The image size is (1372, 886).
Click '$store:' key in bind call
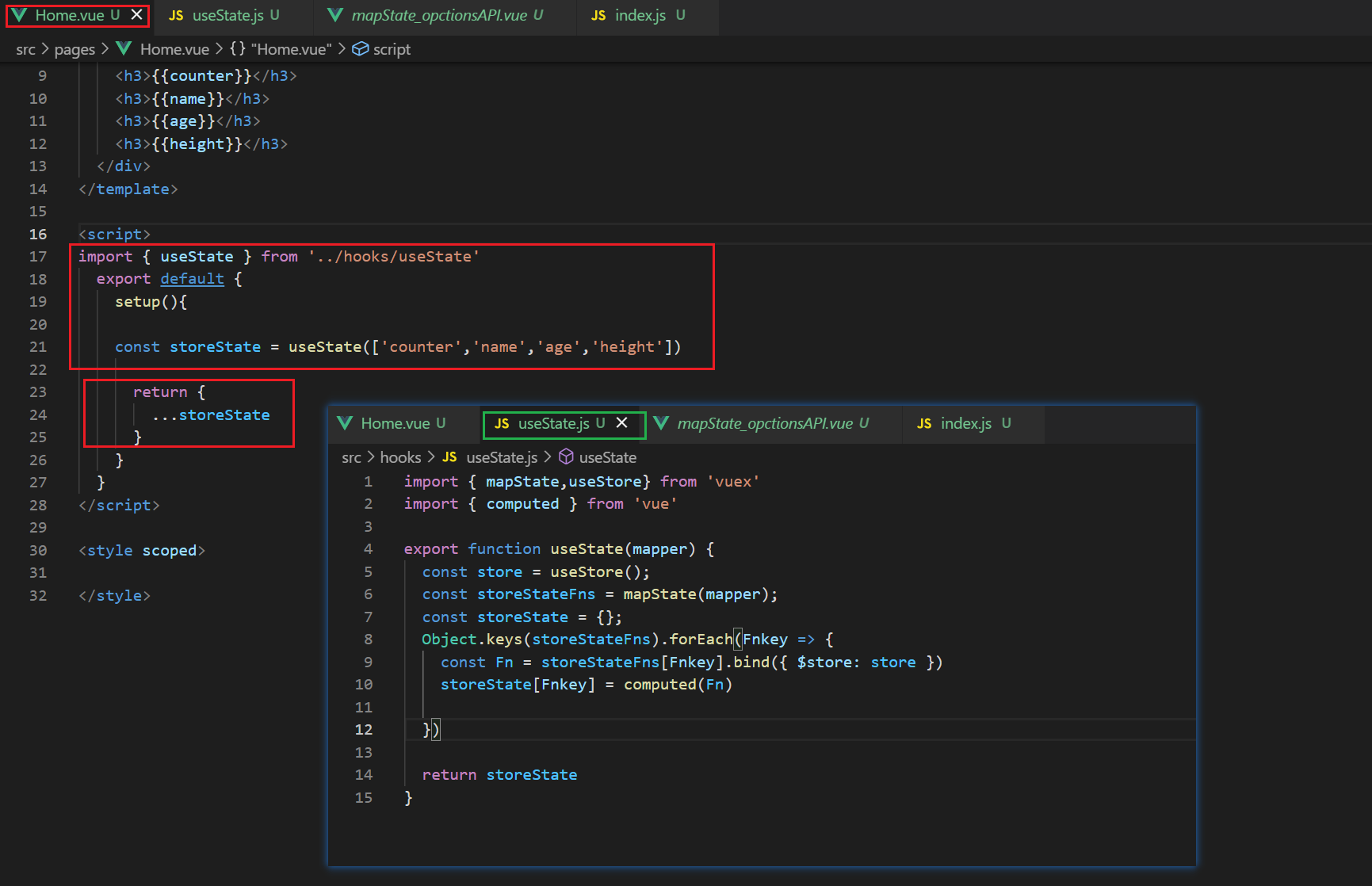pyautogui.click(x=828, y=663)
